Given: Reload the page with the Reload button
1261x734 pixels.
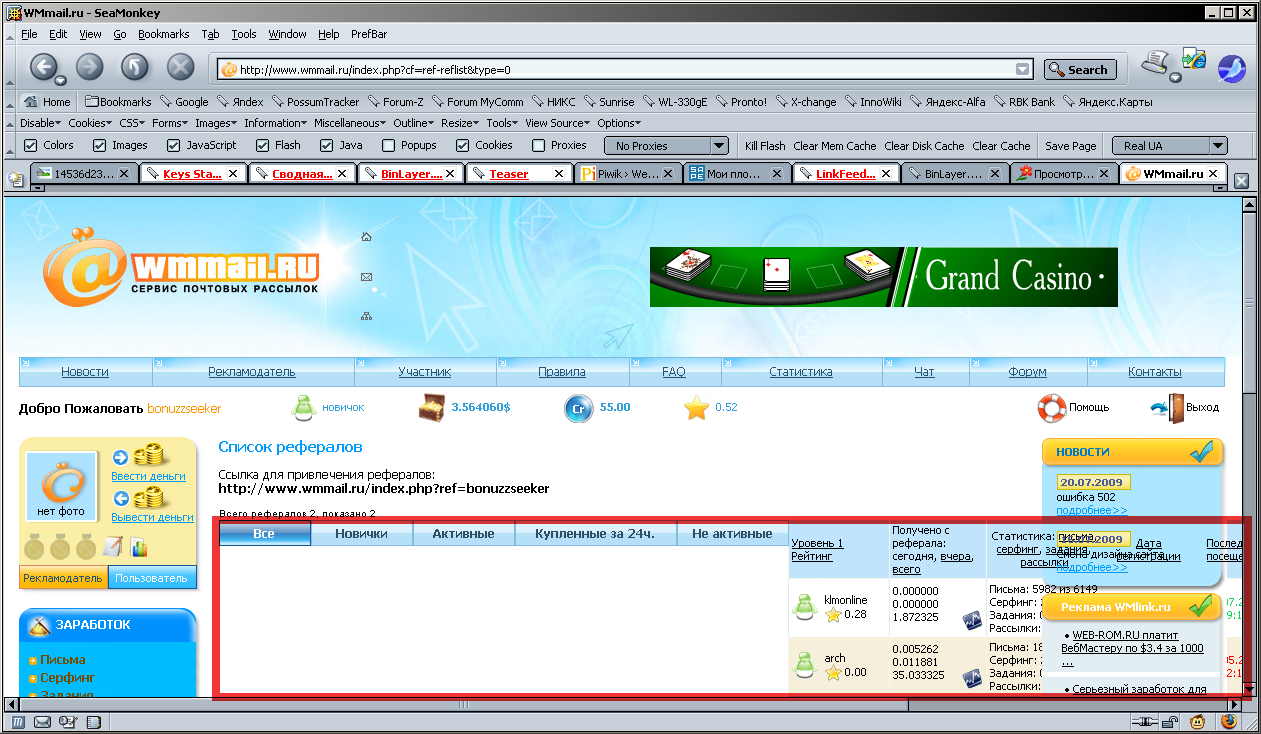Looking at the screenshot, I should 135,67.
